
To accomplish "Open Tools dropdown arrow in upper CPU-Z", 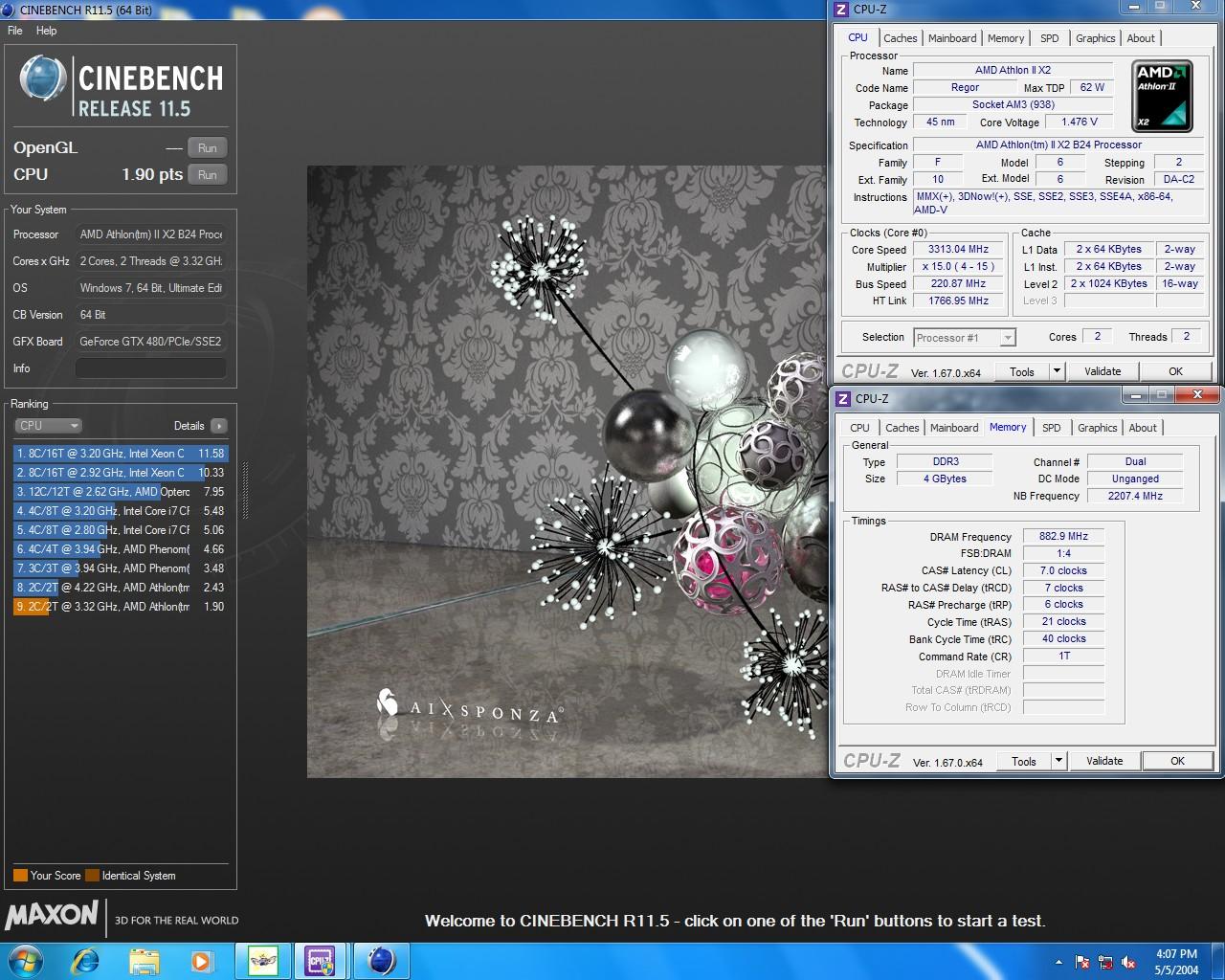I will click(1057, 371).
